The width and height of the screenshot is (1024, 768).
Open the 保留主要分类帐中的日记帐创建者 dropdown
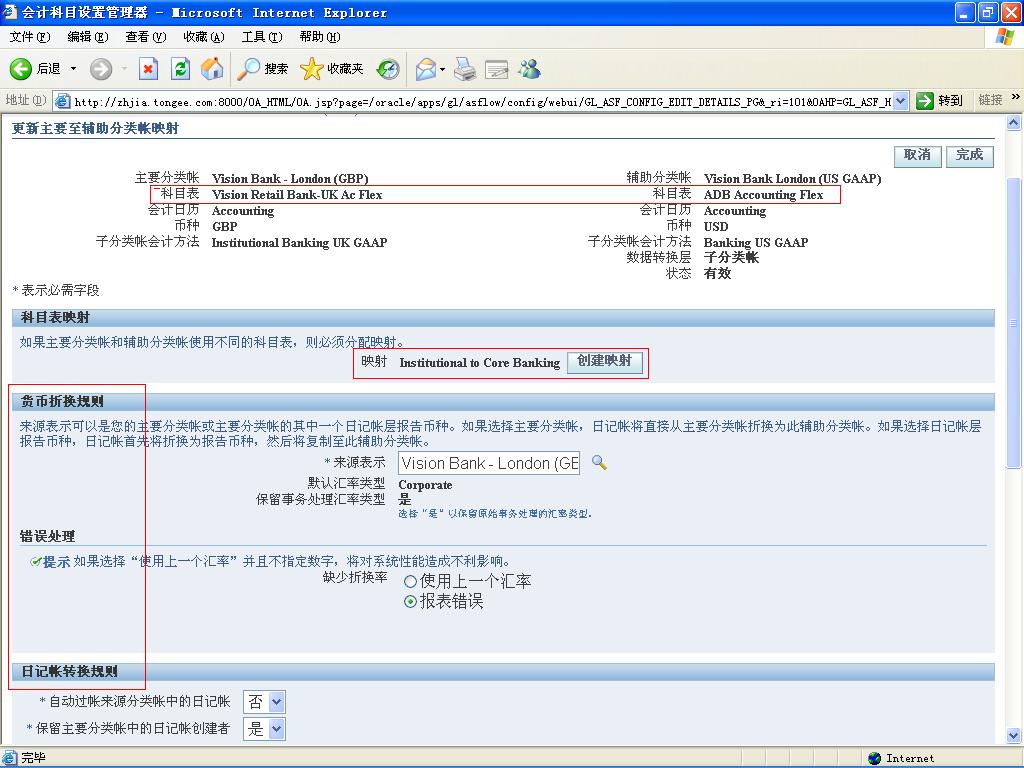coord(264,729)
